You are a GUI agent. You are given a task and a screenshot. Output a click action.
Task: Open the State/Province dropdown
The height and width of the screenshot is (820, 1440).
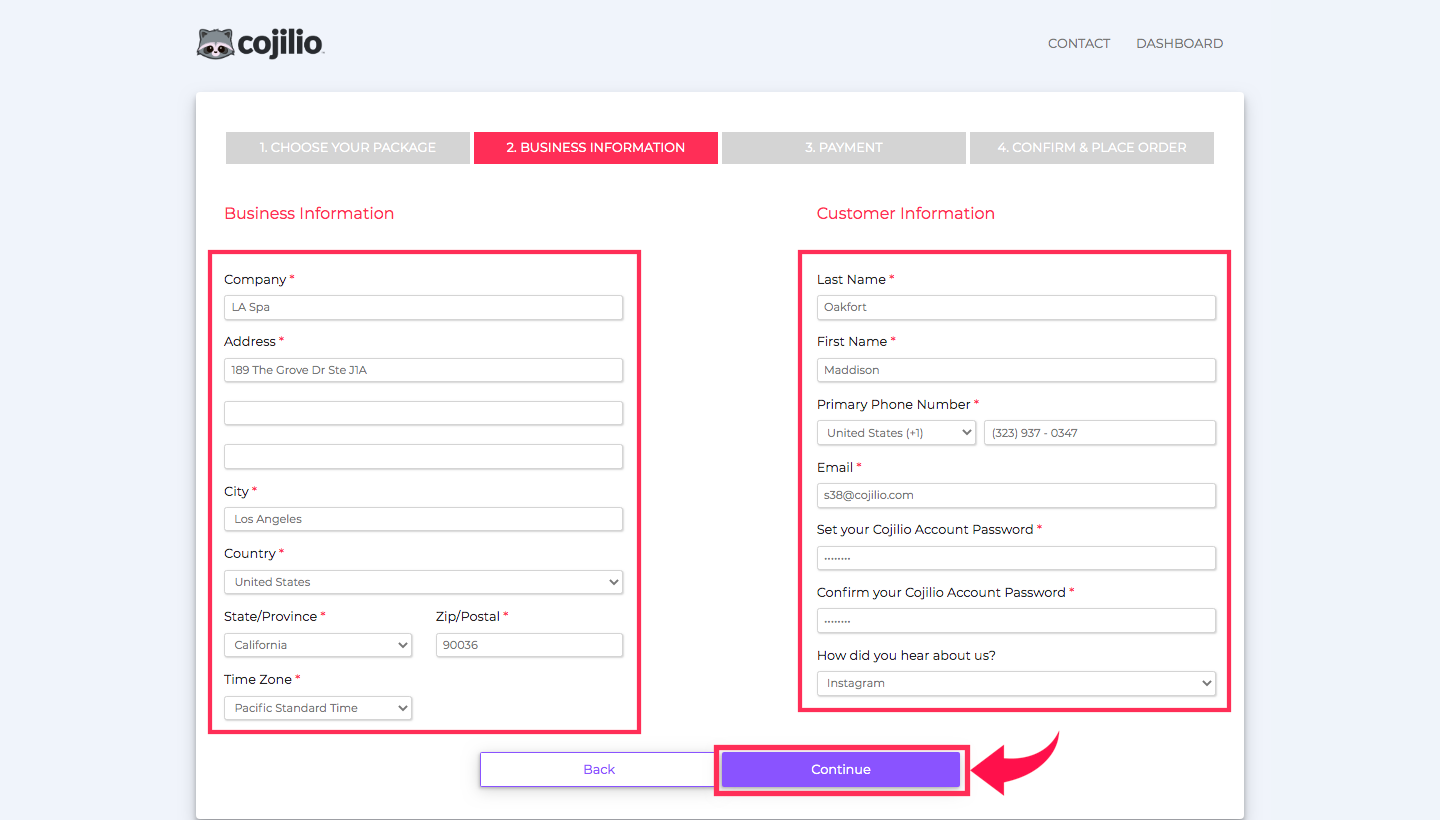pyautogui.click(x=318, y=645)
